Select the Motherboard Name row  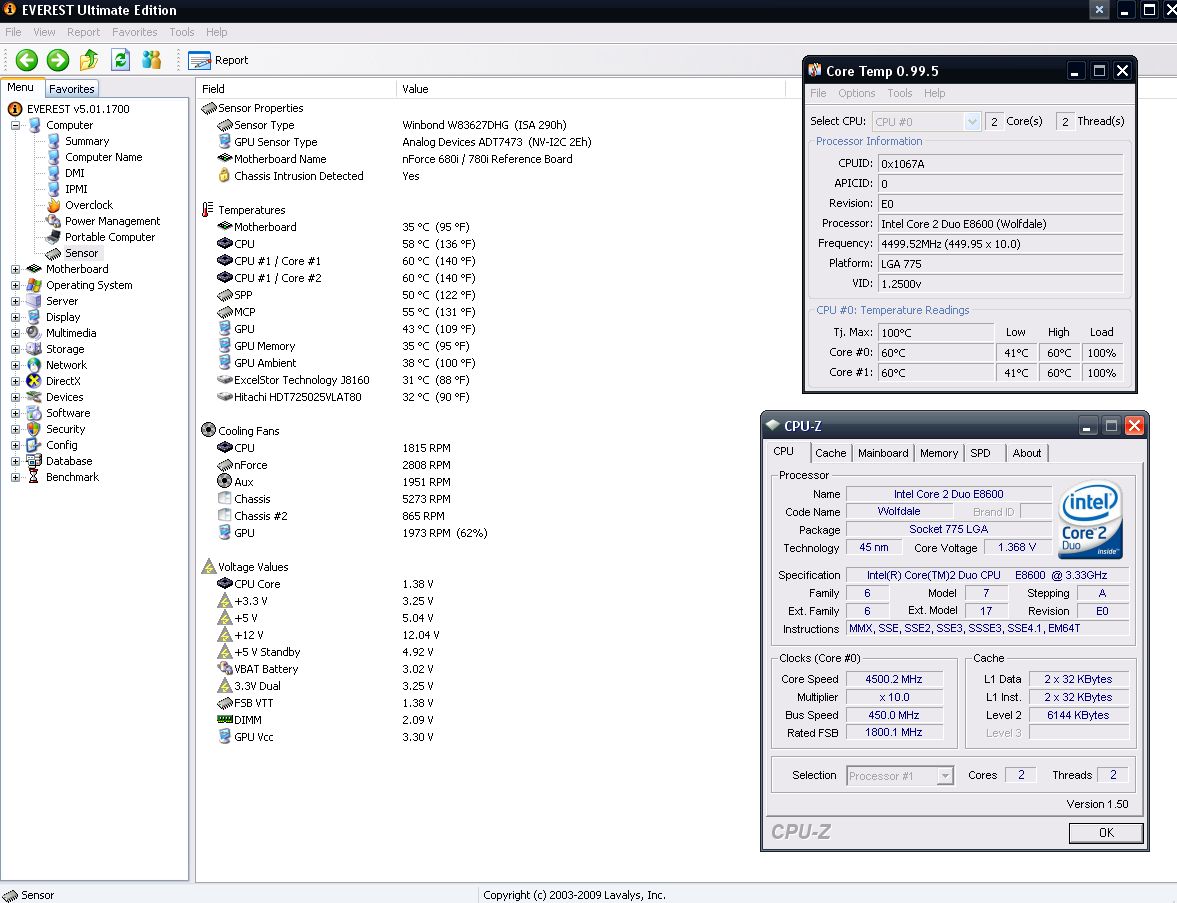click(x=394, y=159)
